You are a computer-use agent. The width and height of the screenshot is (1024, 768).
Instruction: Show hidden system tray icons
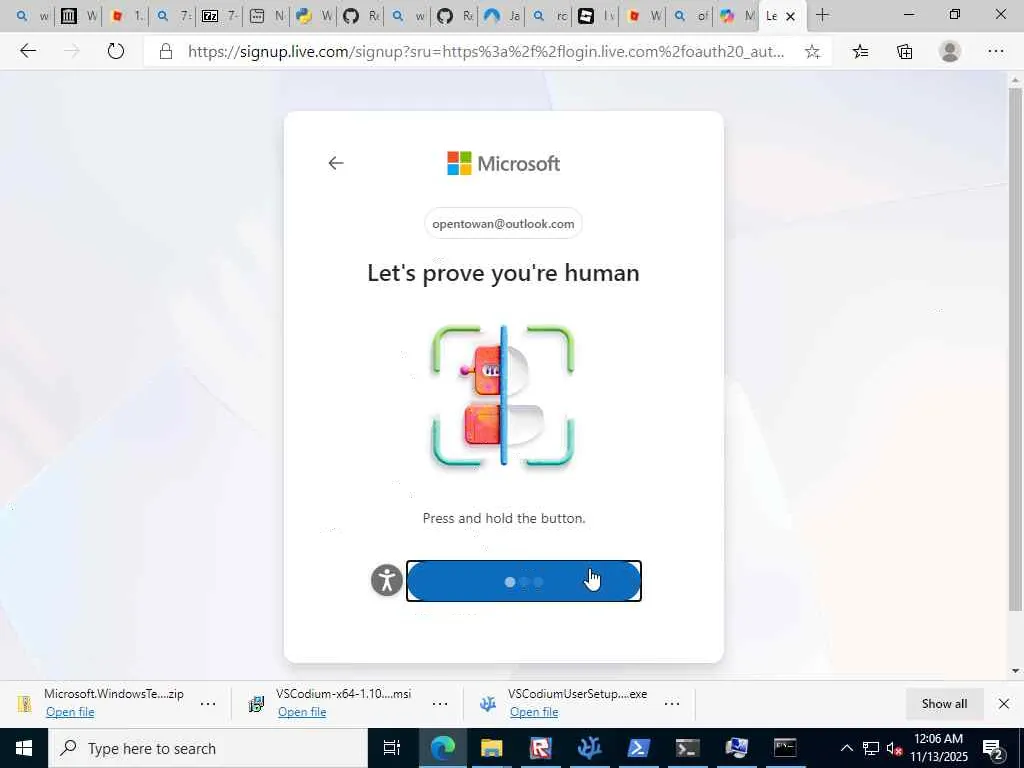point(846,748)
